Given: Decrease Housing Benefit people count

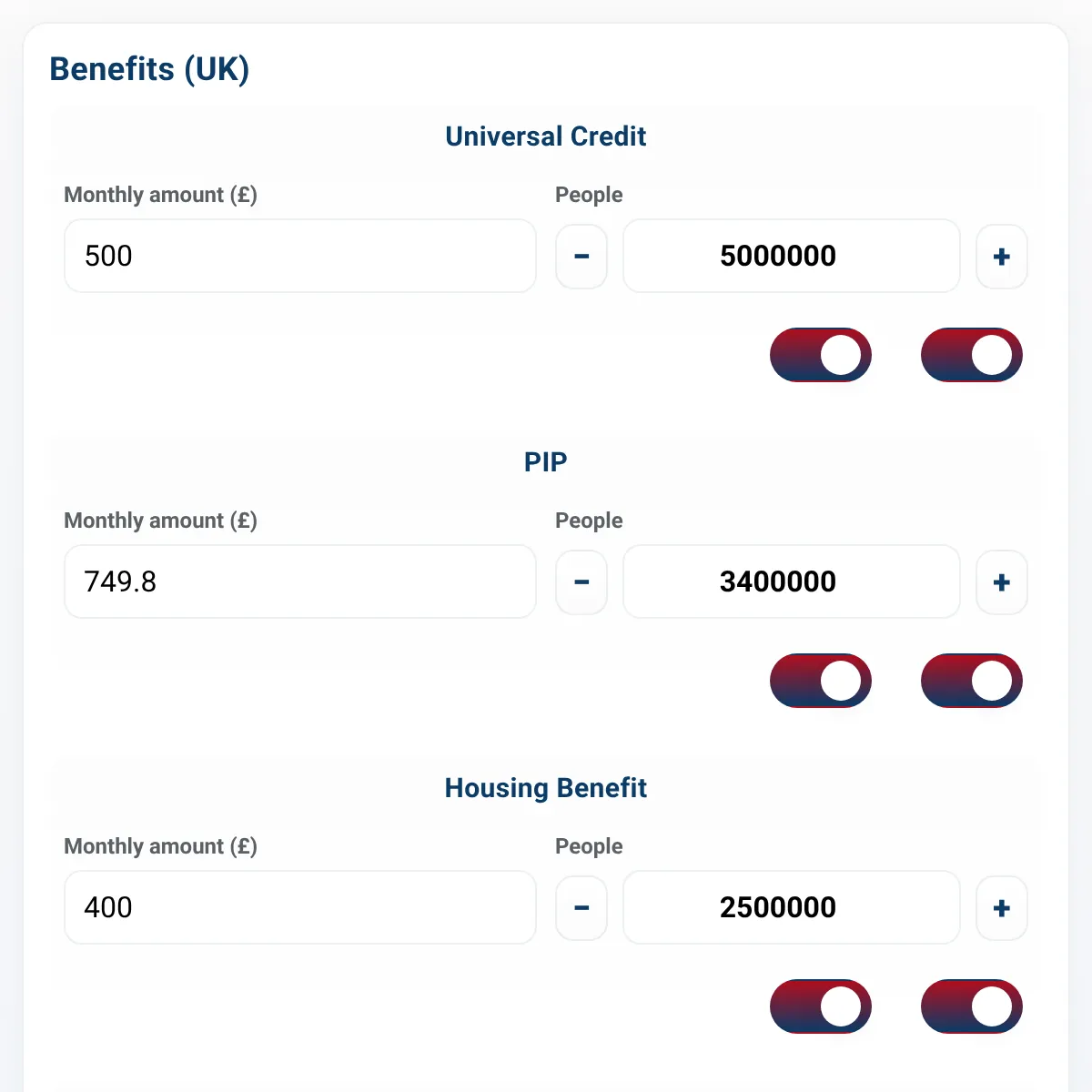Looking at the screenshot, I should point(581,908).
